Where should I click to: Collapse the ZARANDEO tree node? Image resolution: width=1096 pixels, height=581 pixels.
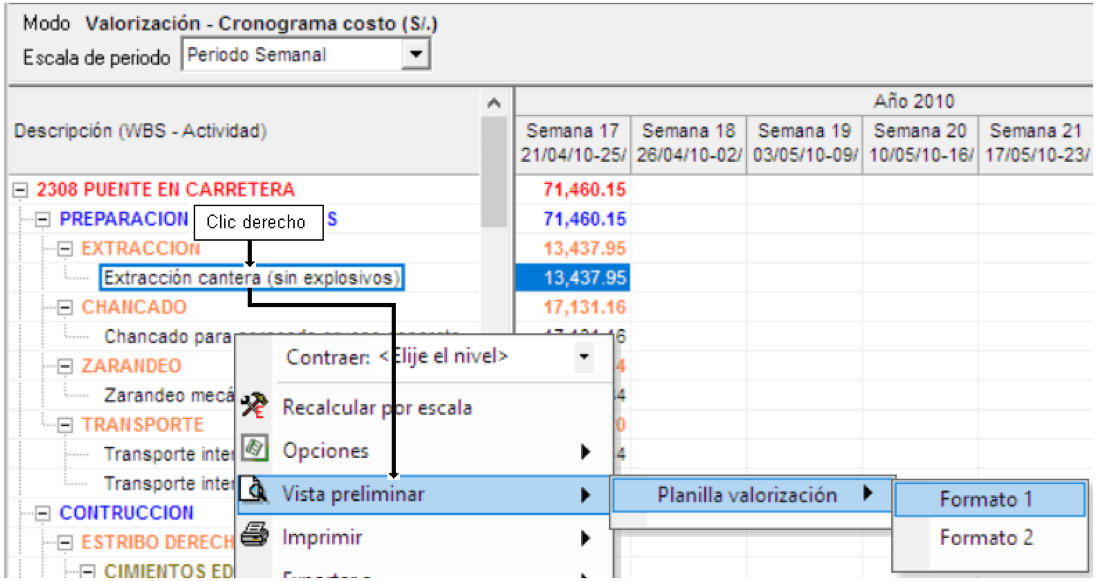pos(65,366)
